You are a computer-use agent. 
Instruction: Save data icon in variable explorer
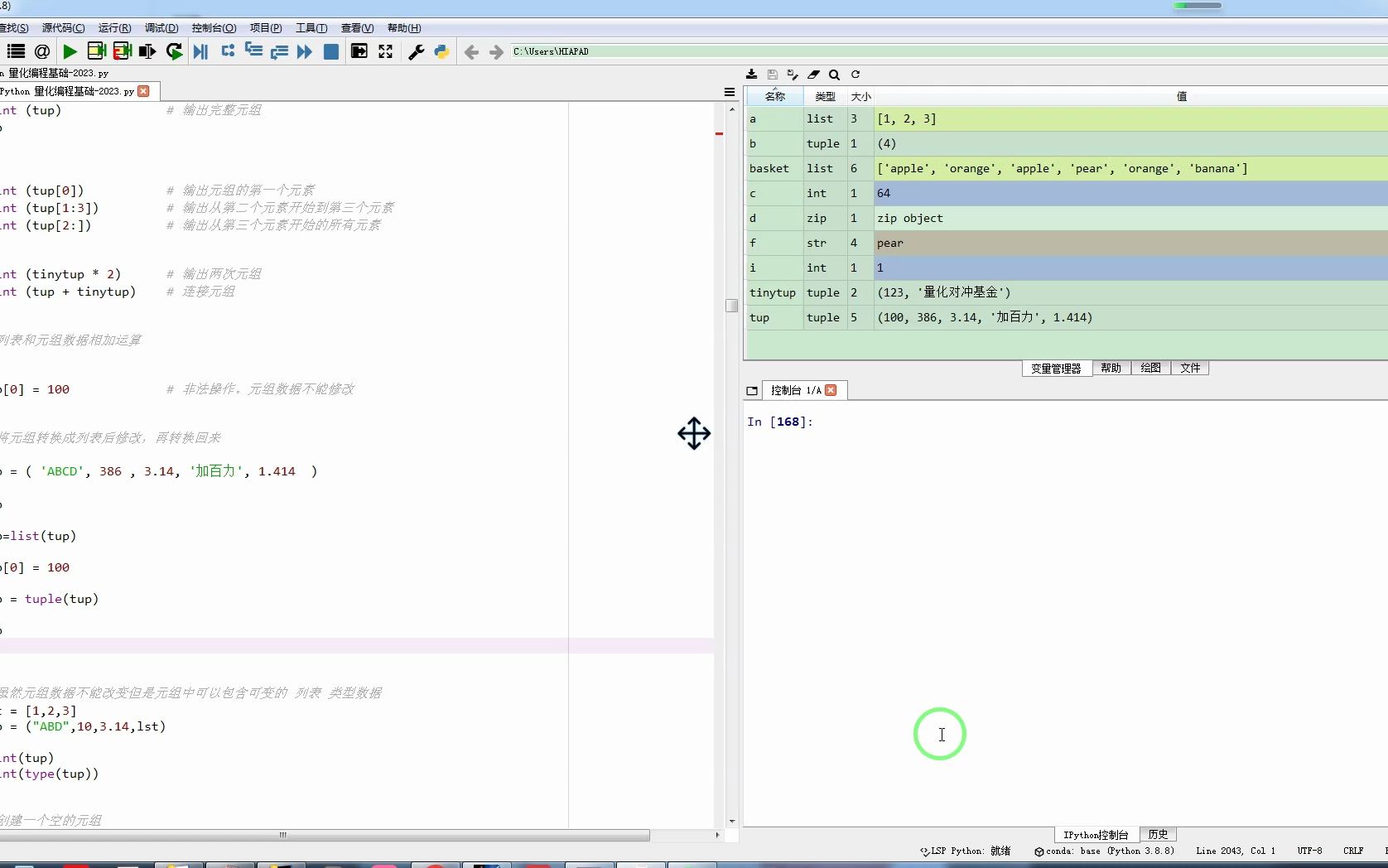(773, 75)
